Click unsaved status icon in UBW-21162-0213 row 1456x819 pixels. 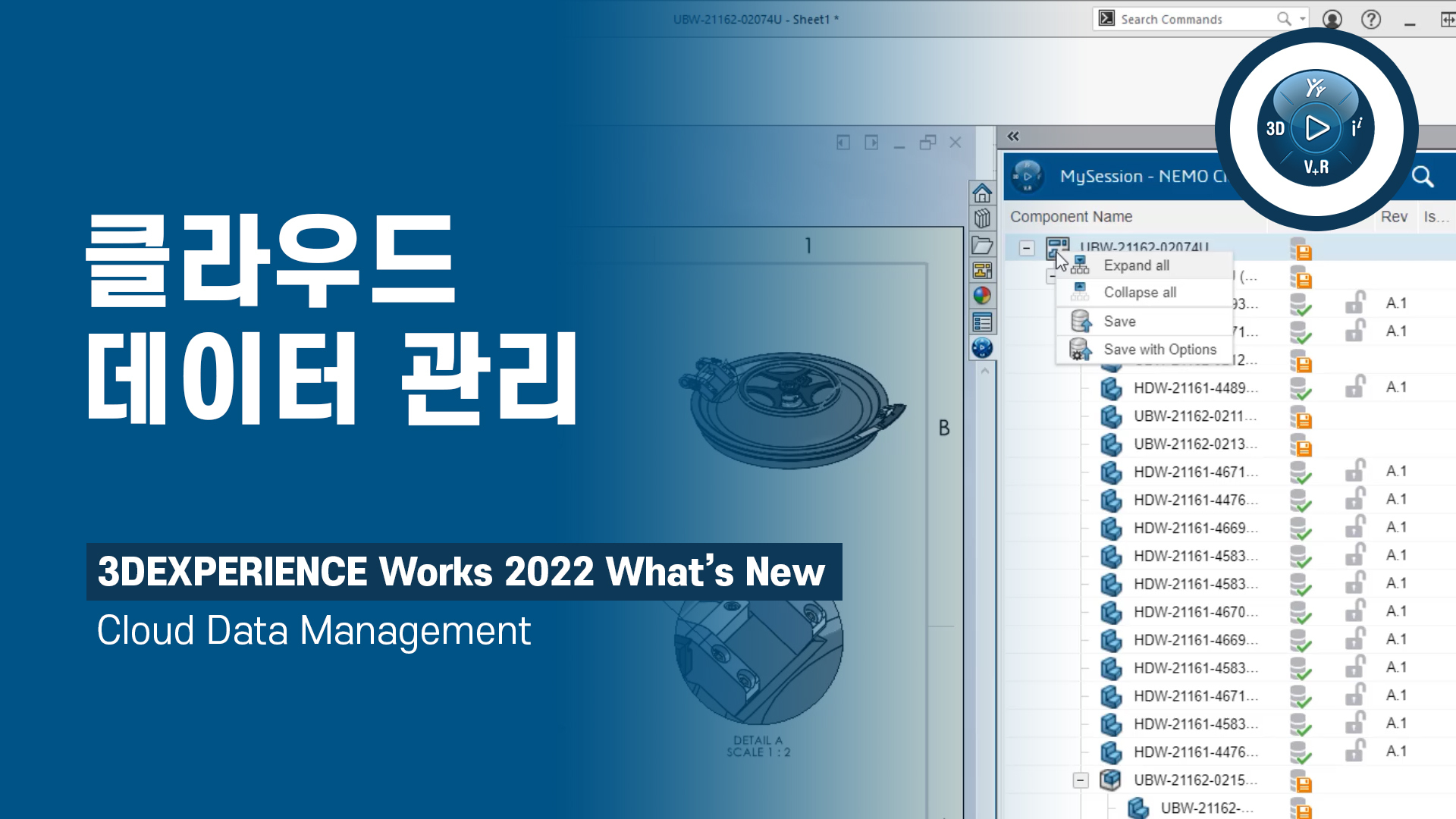pos(1301,445)
